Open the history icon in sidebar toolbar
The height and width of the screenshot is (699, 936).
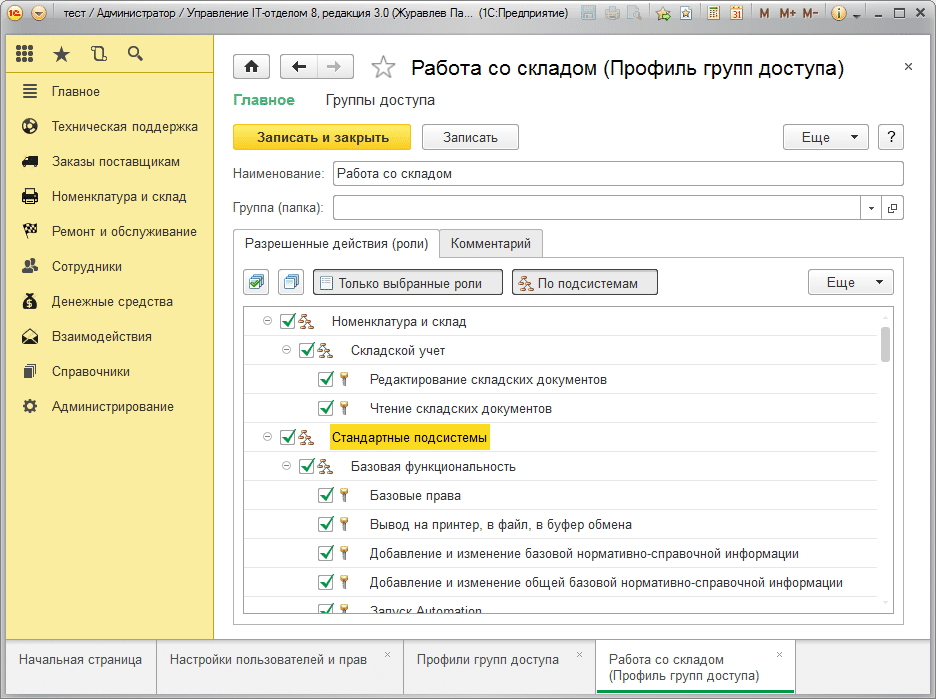click(x=99, y=54)
